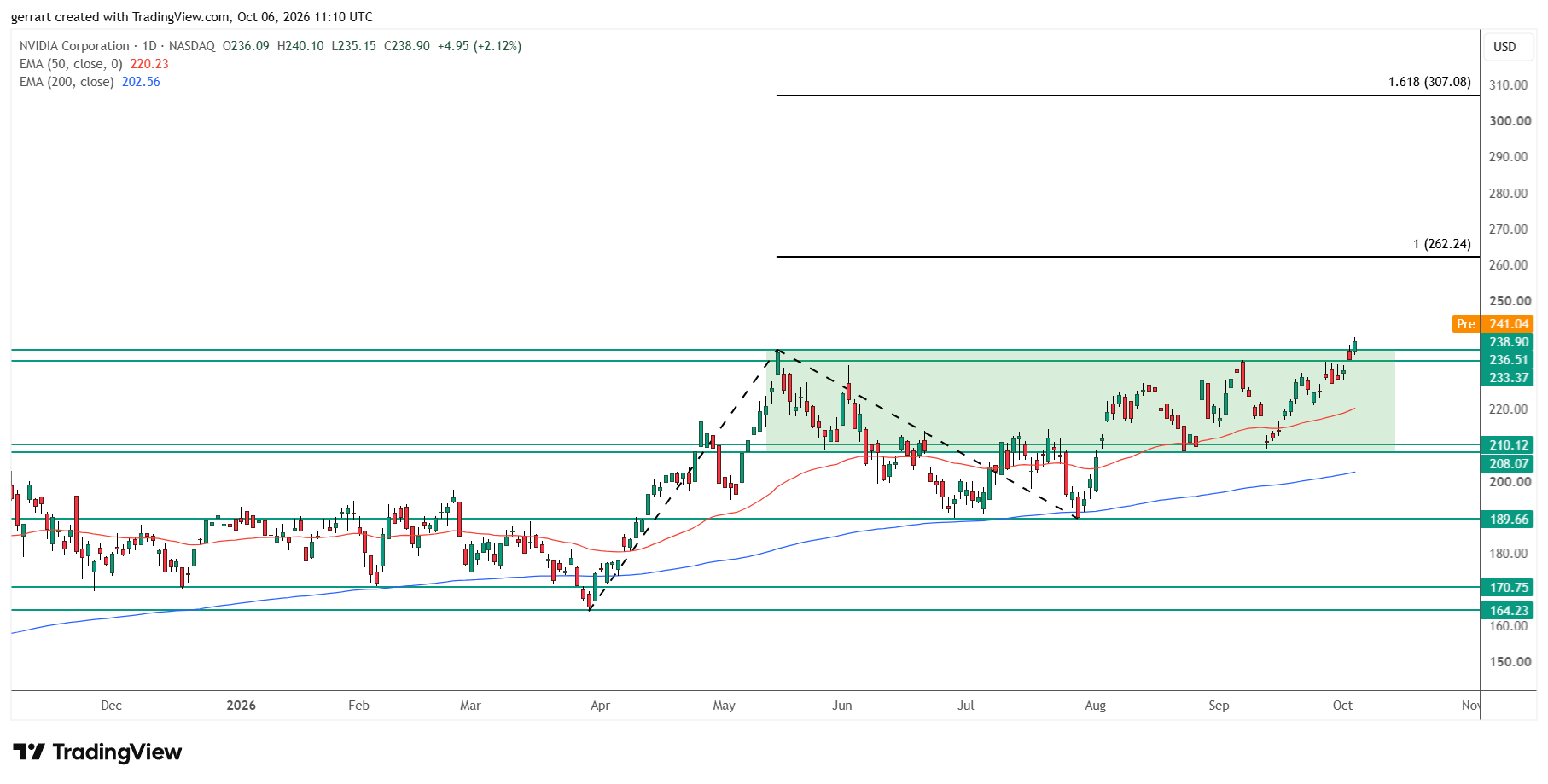1548x784 pixels.
Task: Click the gerrart created with TradingView.com caption
Action: pos(192,17)
